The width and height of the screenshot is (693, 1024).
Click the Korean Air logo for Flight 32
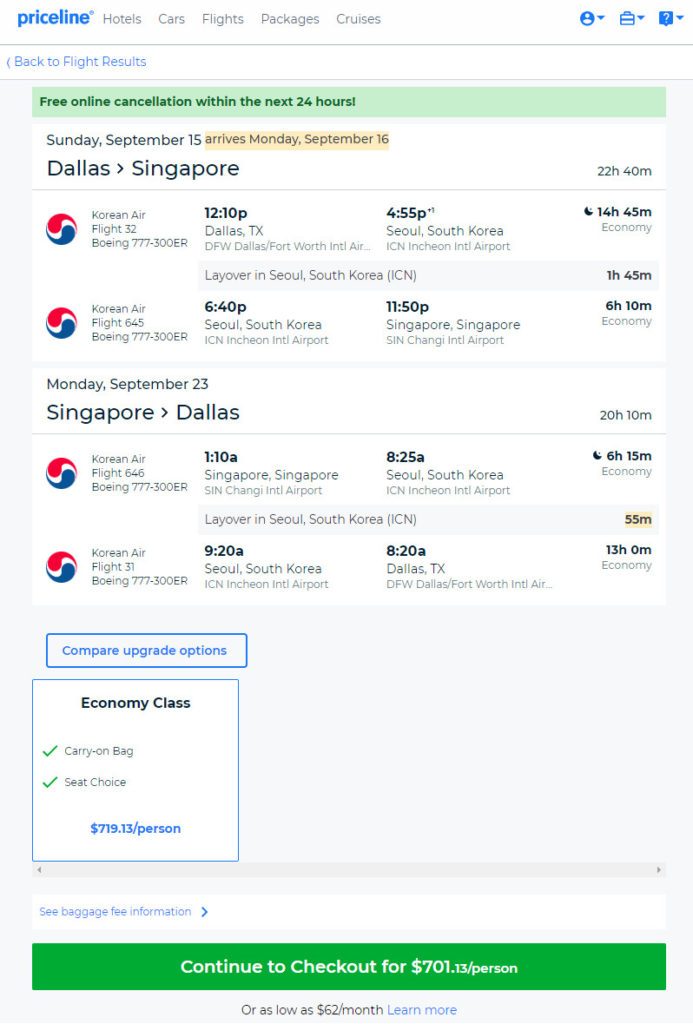point(61,229)
